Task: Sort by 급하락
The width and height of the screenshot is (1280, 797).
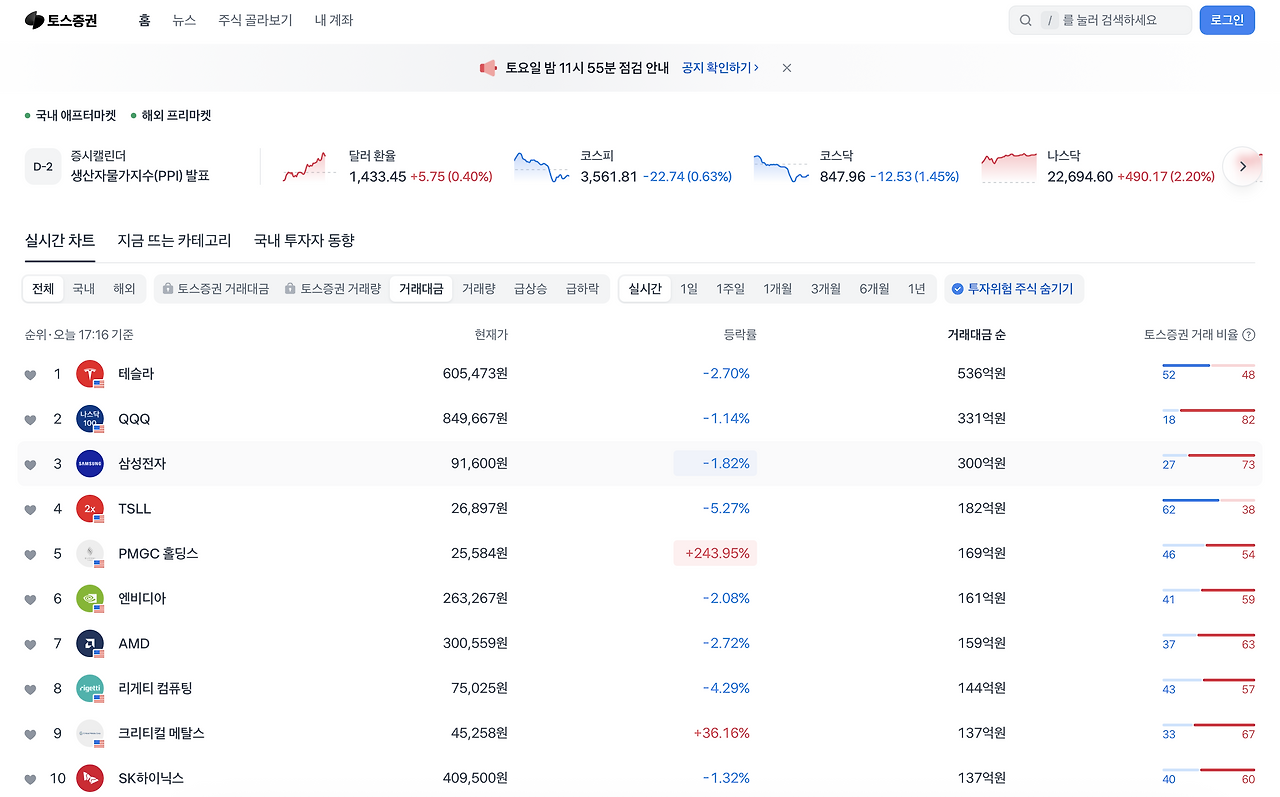Action: click(582, 289)
